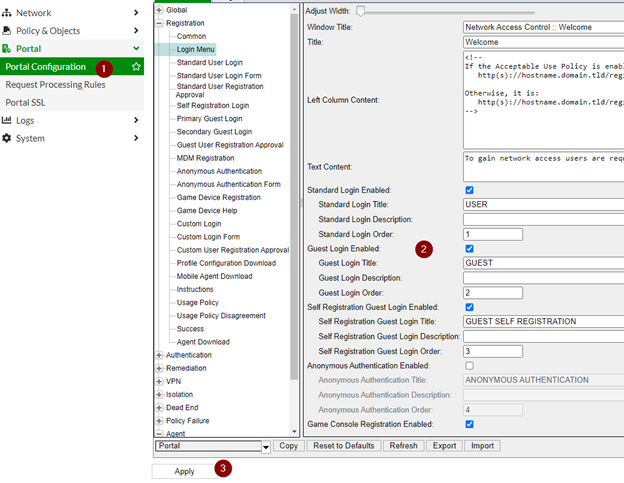Click the Refresh button
The height and width of the screenshot is (483, 624).
[x=404, y=446]
